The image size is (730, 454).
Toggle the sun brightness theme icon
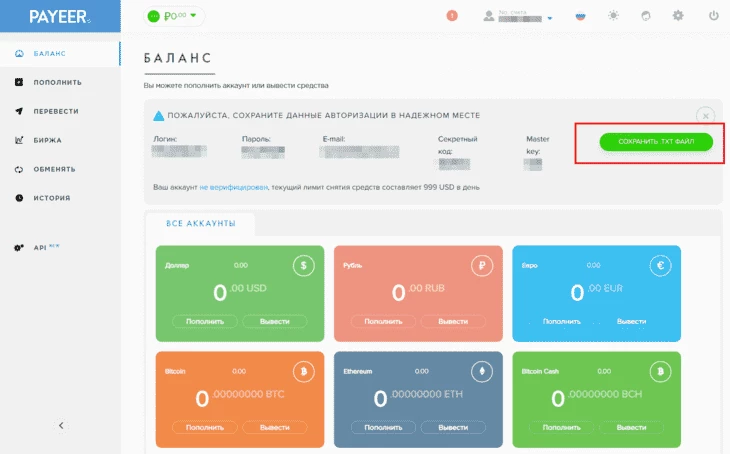(613, 16)
